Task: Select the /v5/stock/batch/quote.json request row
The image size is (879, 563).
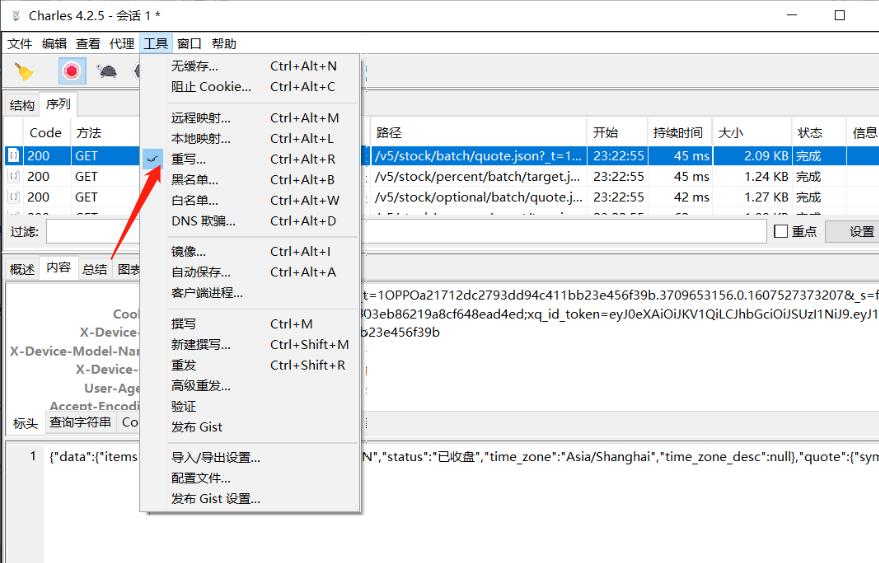Action: click(x=442, y=156)
